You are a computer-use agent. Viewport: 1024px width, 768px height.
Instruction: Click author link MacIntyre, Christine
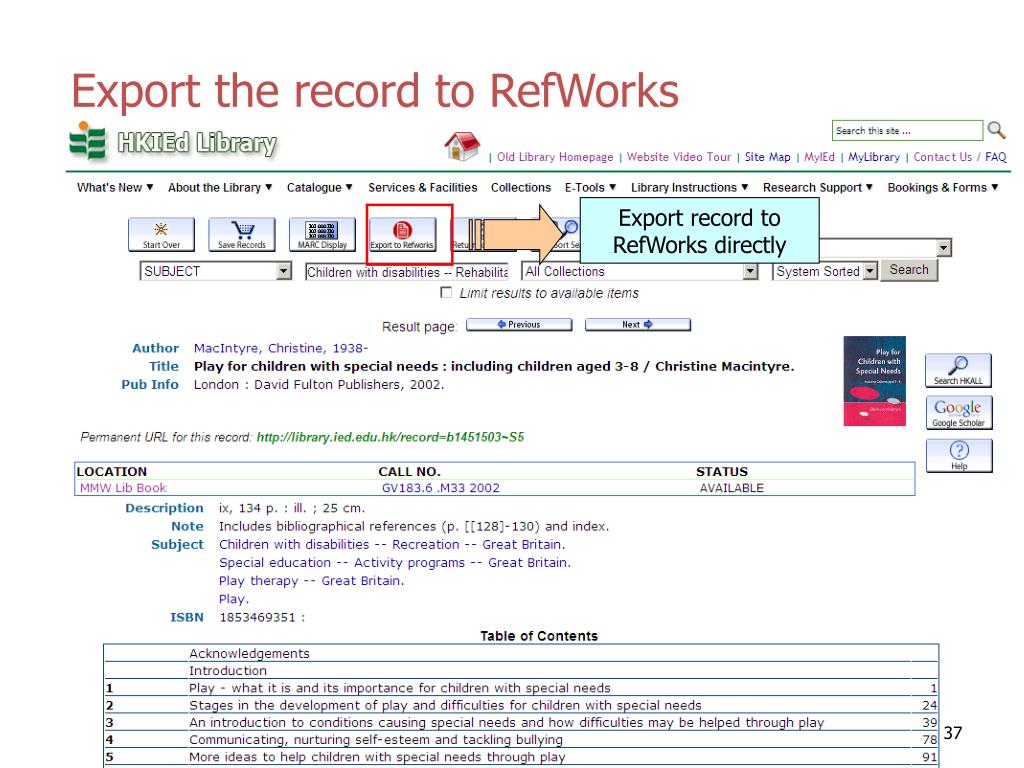click(281, 348)
